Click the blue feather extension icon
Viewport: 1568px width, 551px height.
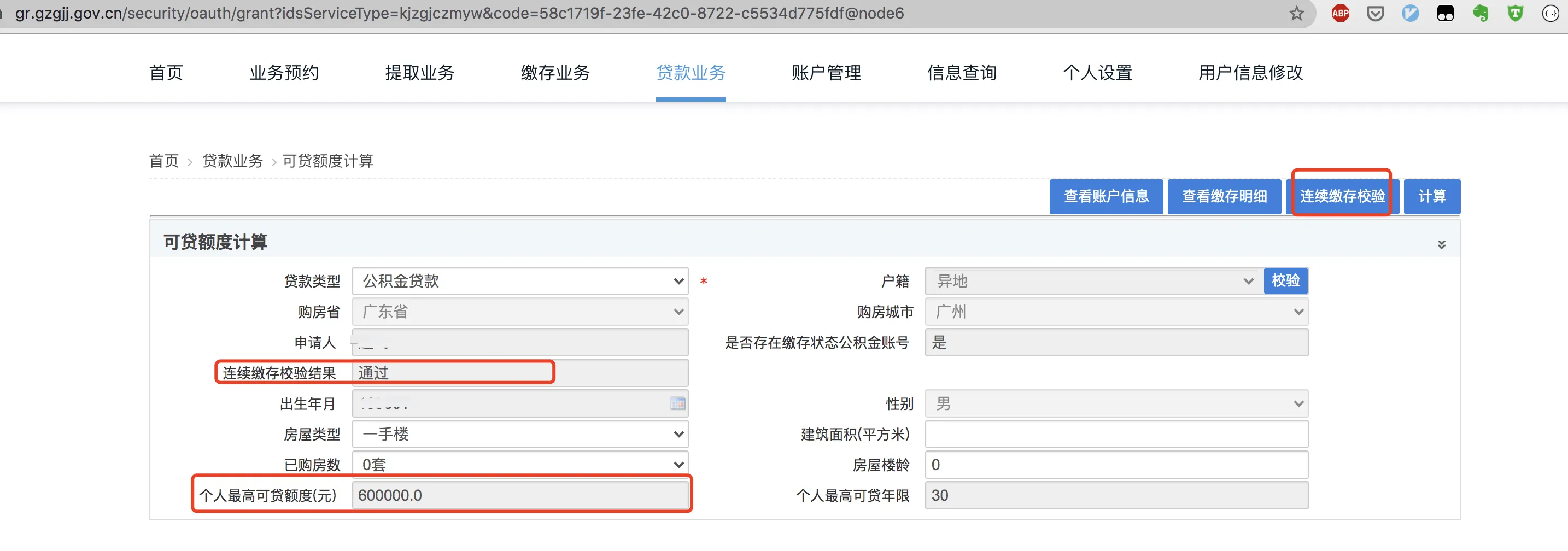(1411, 13)
